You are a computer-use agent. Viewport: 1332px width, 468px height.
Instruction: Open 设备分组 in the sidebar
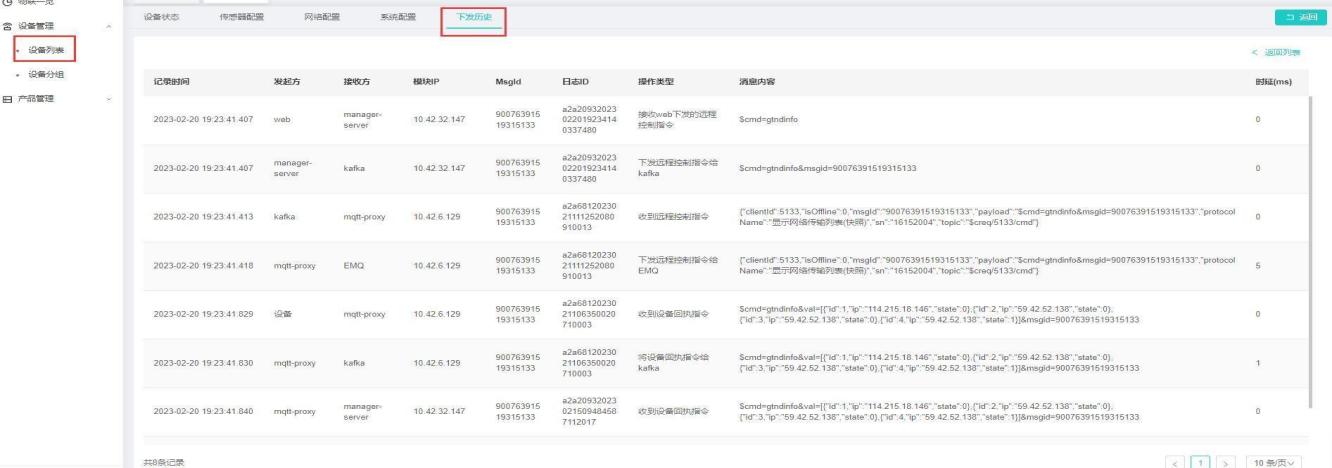(x=46, y=74)
